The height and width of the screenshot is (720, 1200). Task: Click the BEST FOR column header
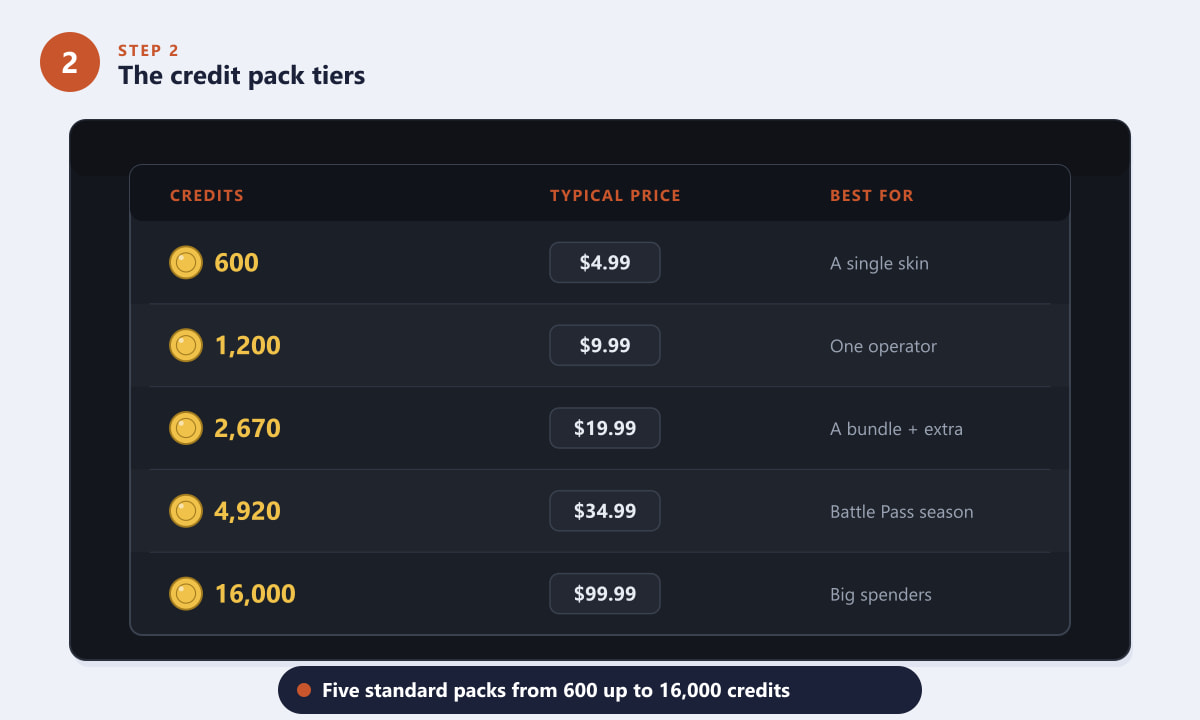[872, 196]
